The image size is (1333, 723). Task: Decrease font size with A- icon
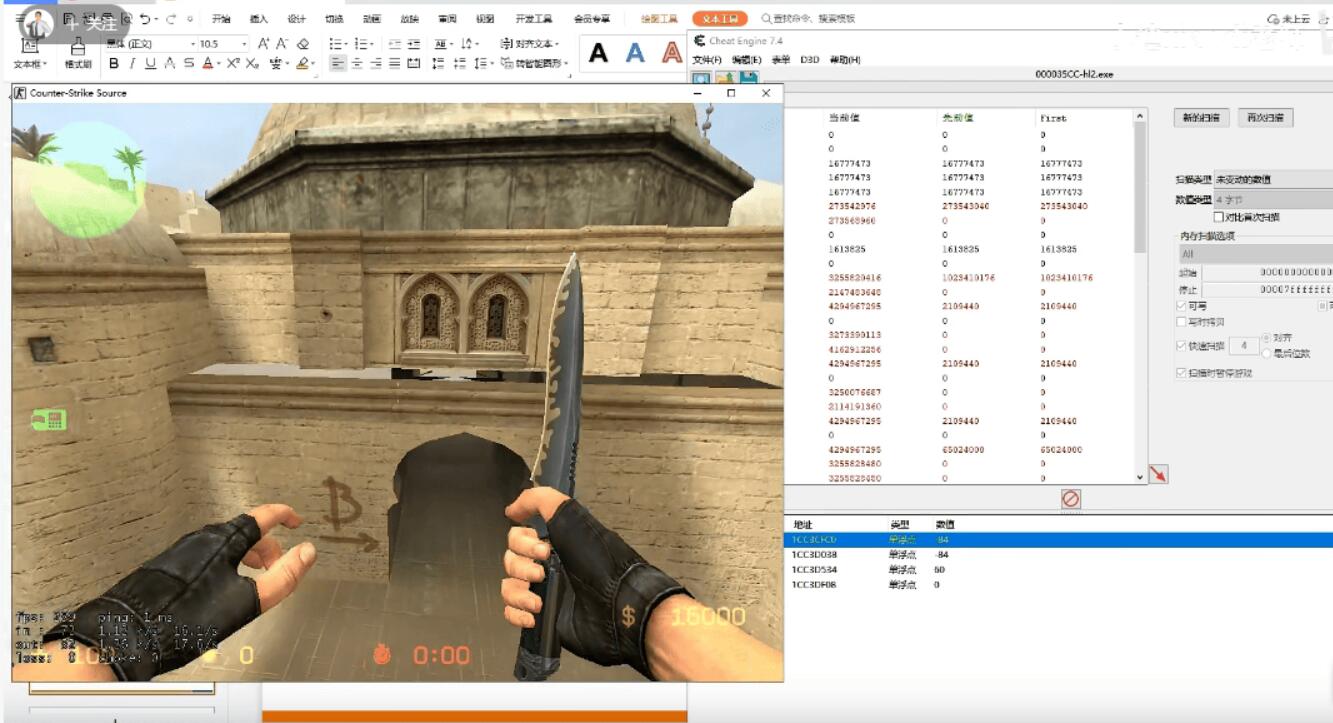tap(283, 43)
